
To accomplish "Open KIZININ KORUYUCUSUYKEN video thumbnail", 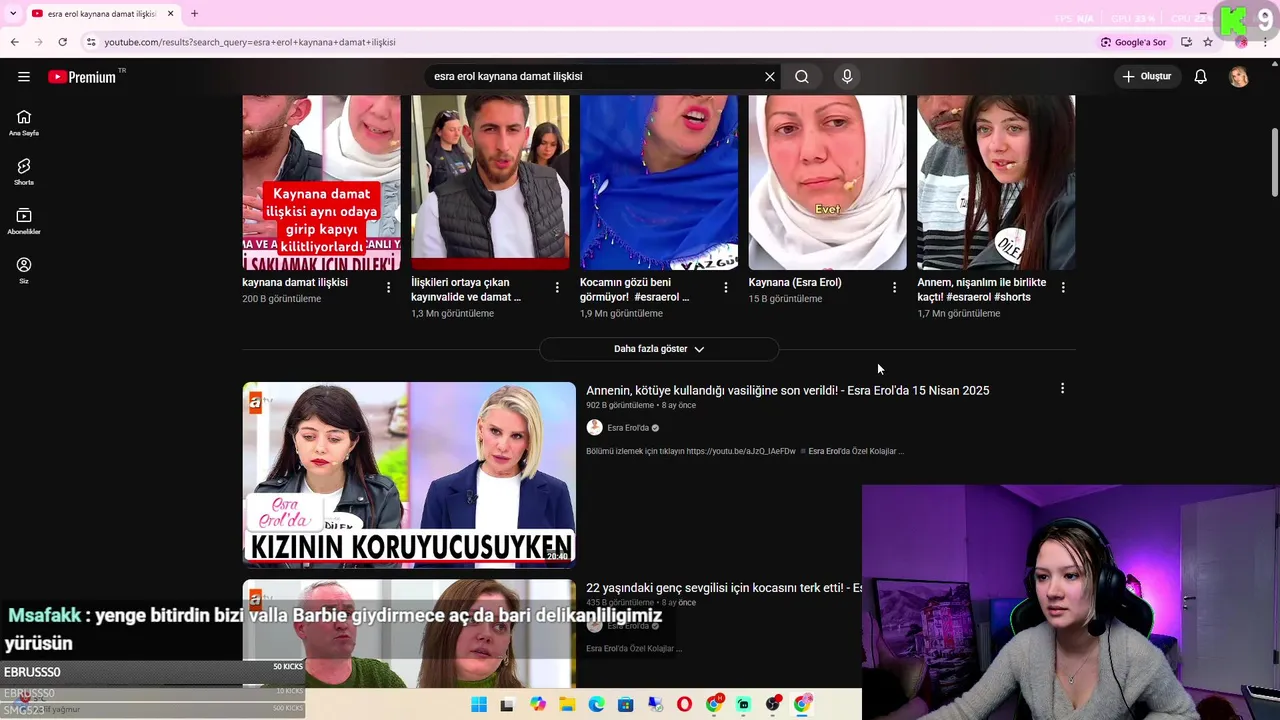I will pos(409,475).
